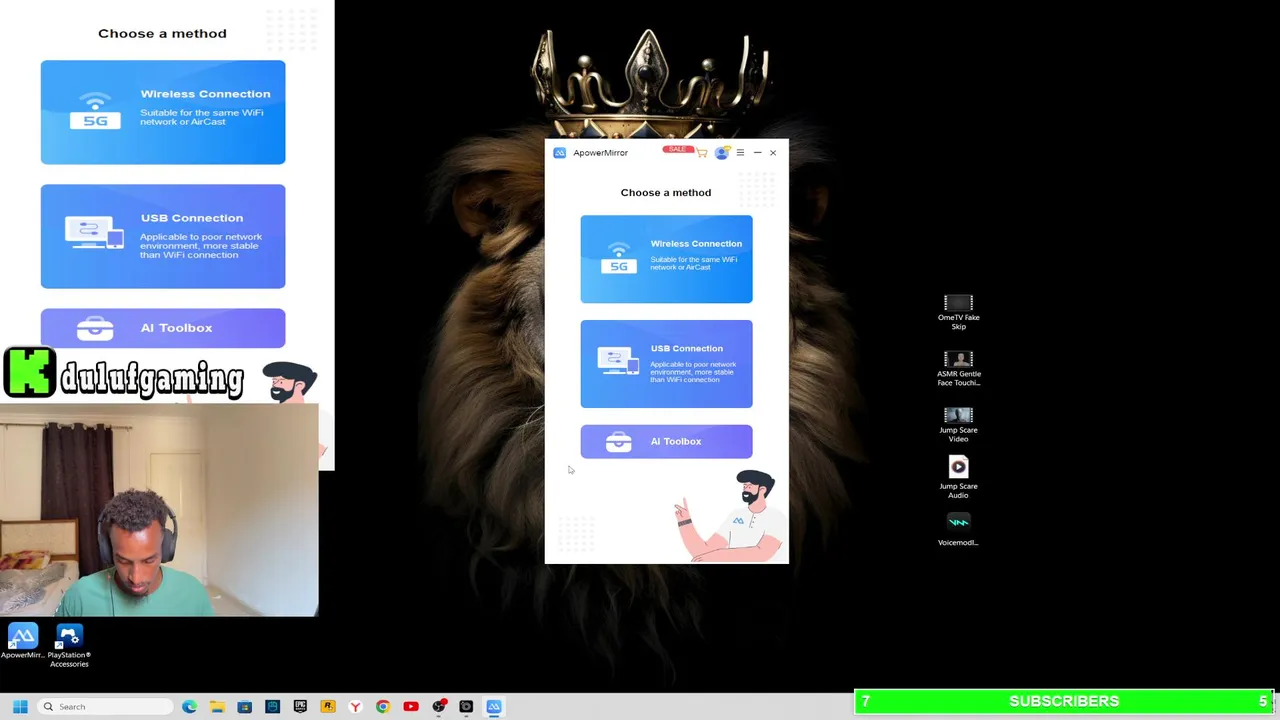Click the webcam video overlay
Screen dimensions: 1280x720
159,510
